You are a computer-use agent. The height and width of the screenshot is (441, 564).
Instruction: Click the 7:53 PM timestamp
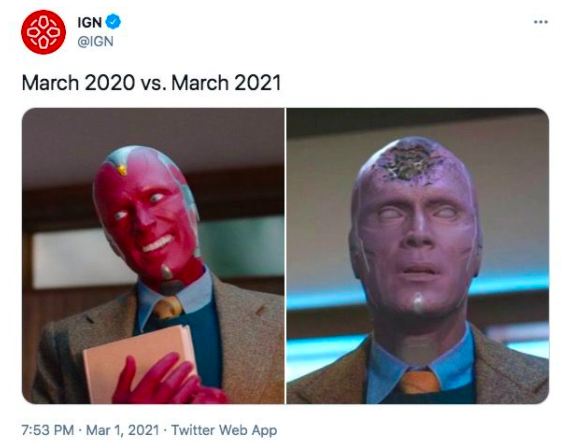pos(47,430)
